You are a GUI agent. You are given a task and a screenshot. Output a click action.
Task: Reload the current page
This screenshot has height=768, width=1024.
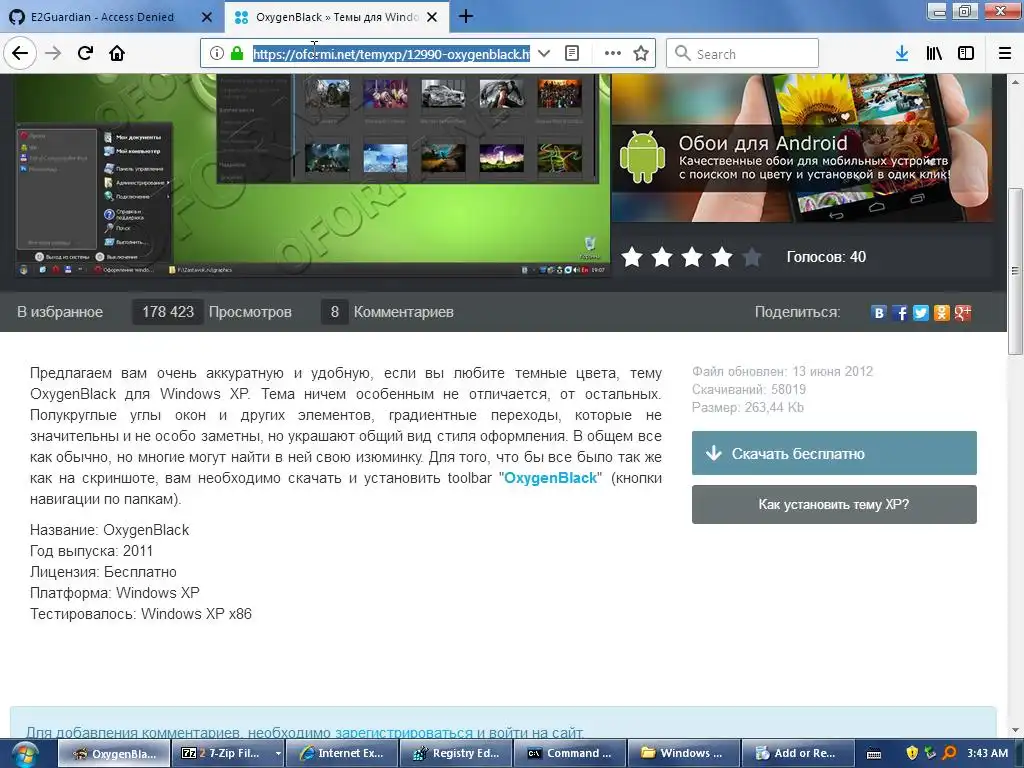click(85, 53)
